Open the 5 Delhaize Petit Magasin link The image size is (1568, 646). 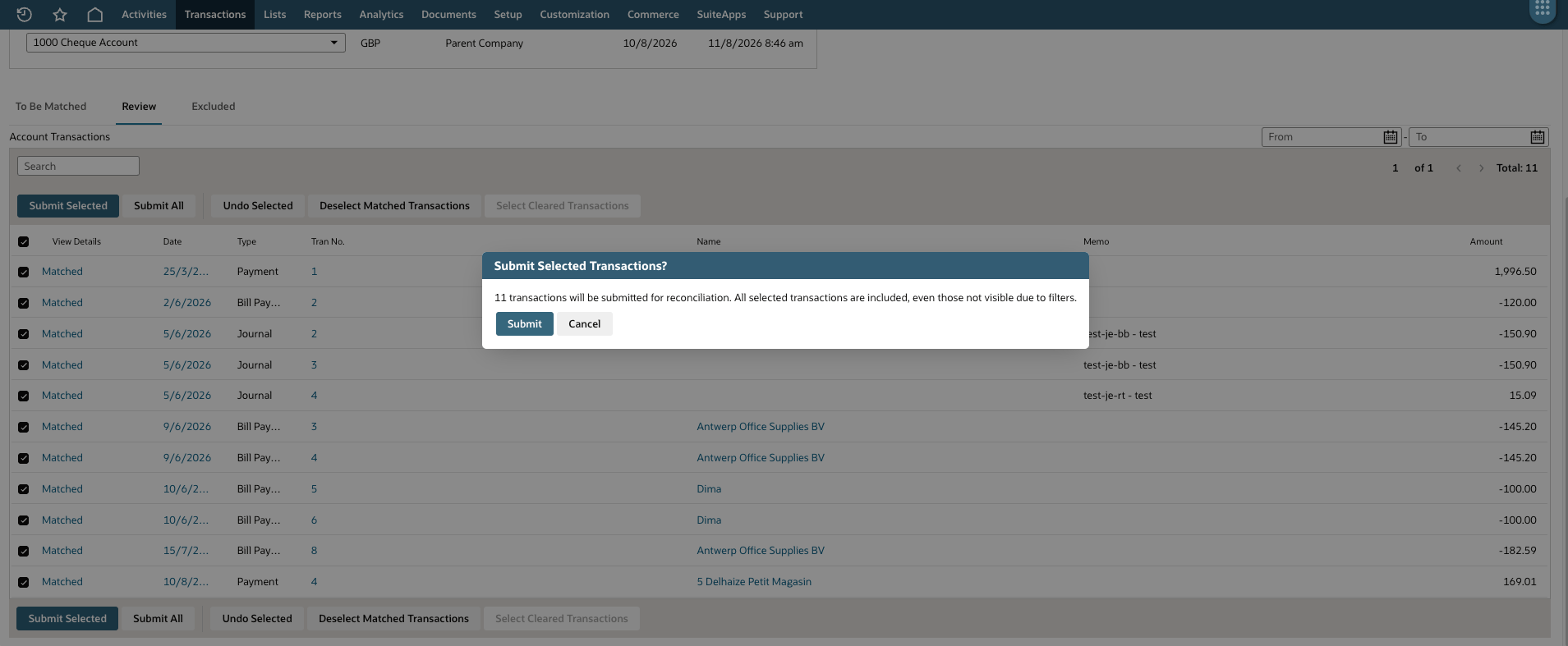(754, 582)
